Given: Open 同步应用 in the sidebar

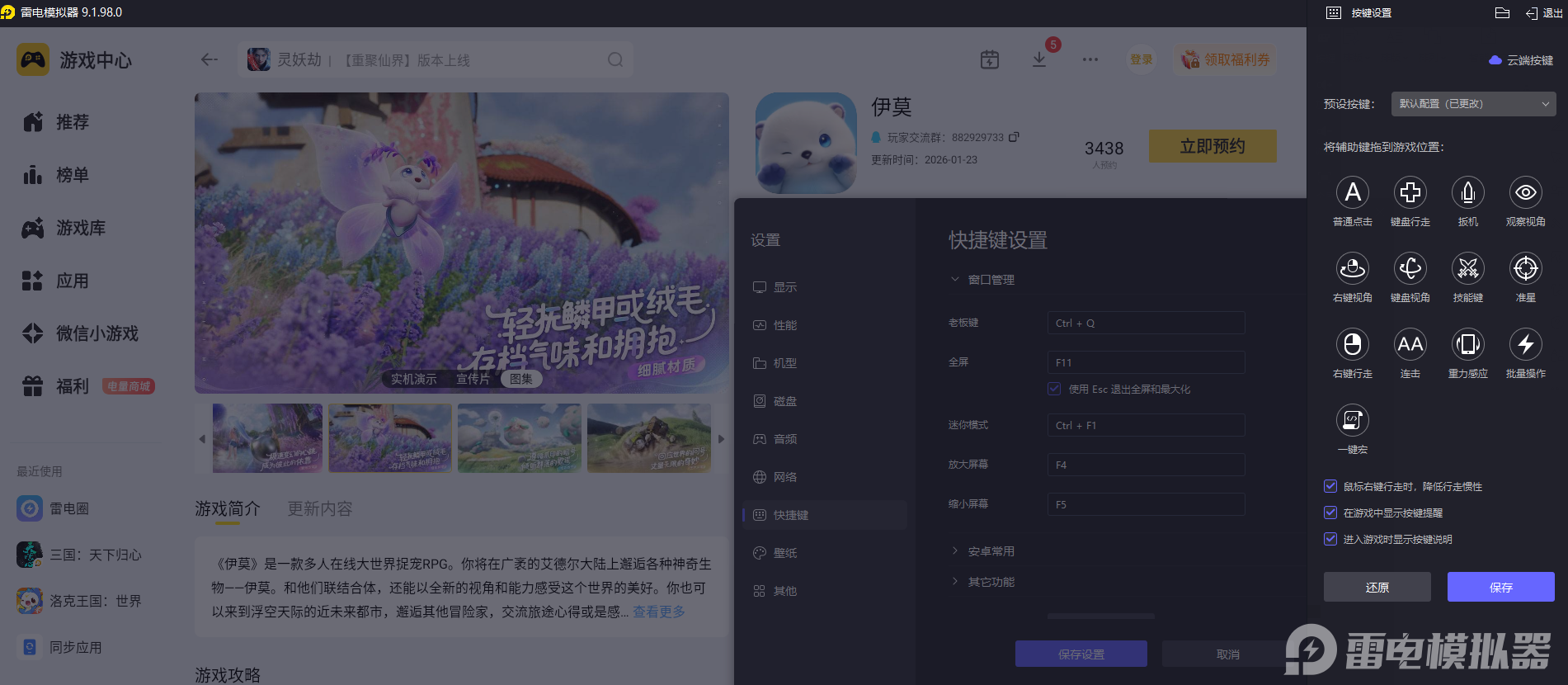Looking at the screenshot, I should coord(59,647).
